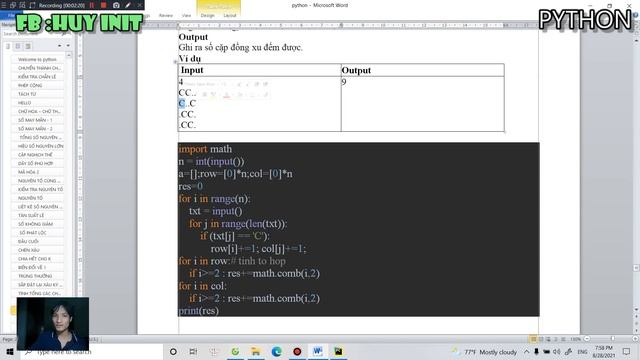
Task: Open Cortana circle on taskbar
Action: pos(173,351)
